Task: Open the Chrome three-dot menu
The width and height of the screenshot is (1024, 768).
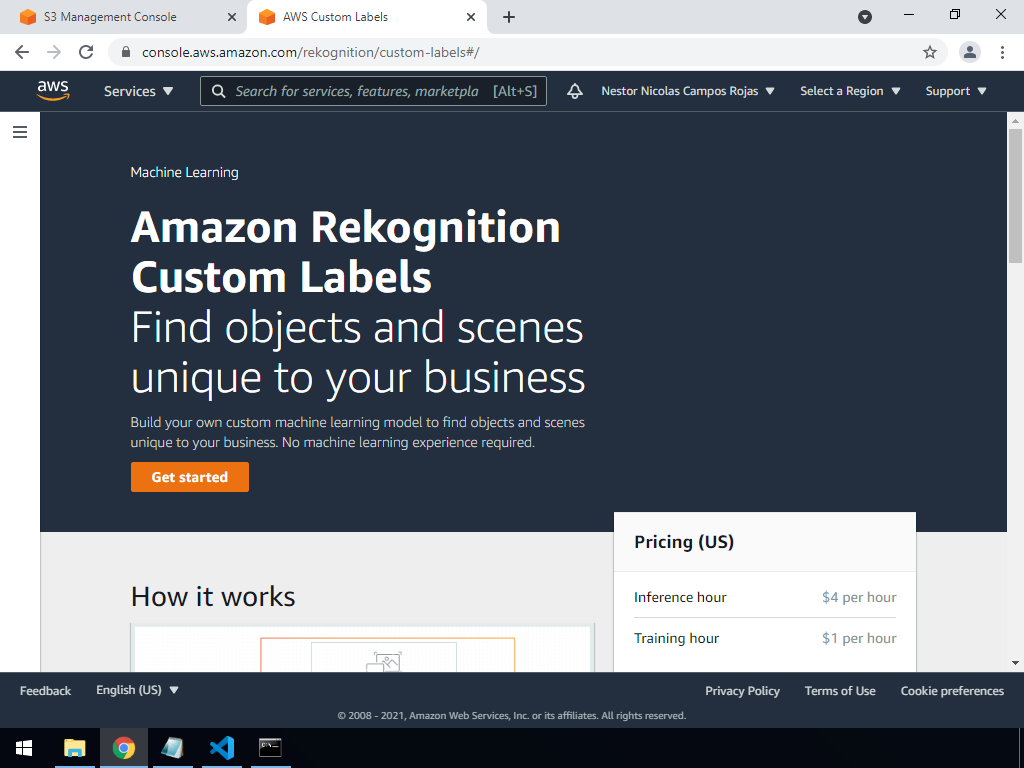Action: [1002, 52]
